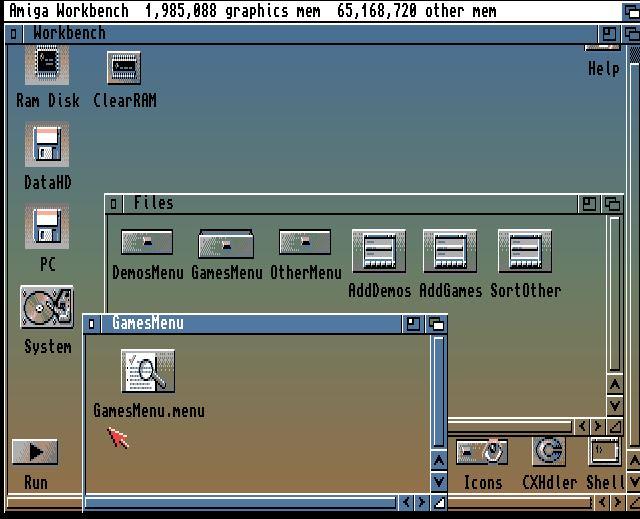Viewport: 640px width, 519px height.
Task: Zoom the Files window
Action: coord(589,204)
